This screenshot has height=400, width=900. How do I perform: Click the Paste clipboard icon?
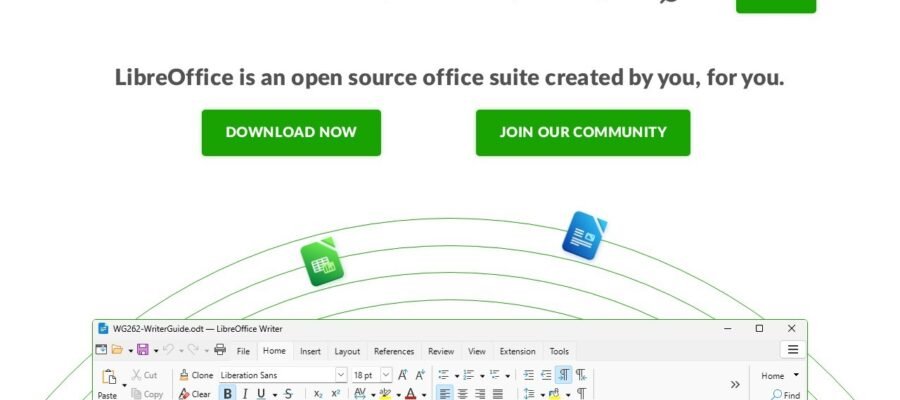pyautogui.click(x=108, y=376)
